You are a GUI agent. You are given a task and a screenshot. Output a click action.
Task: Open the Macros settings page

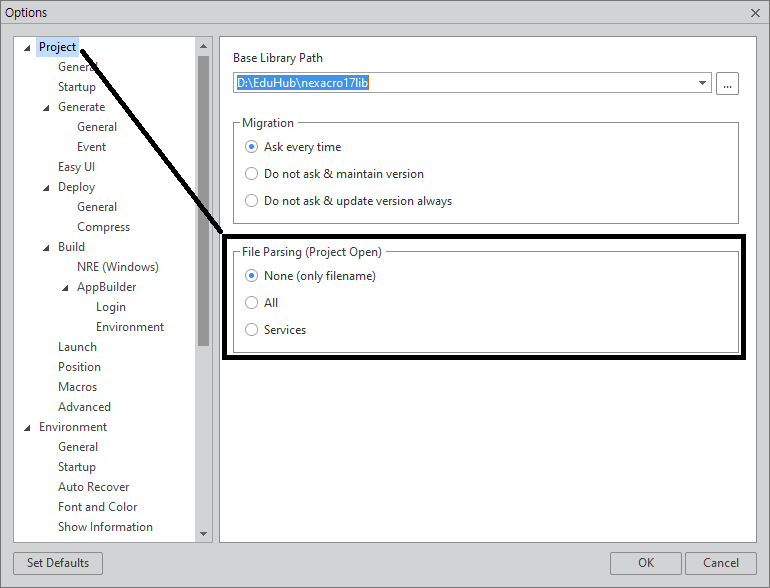pos(77,387)
